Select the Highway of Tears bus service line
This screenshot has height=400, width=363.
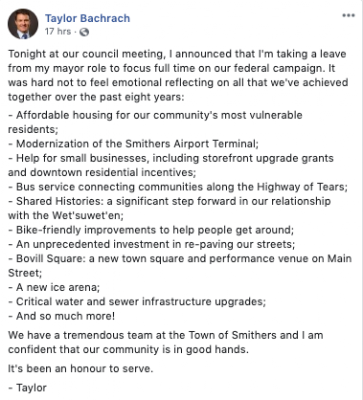tap(178, 187)
